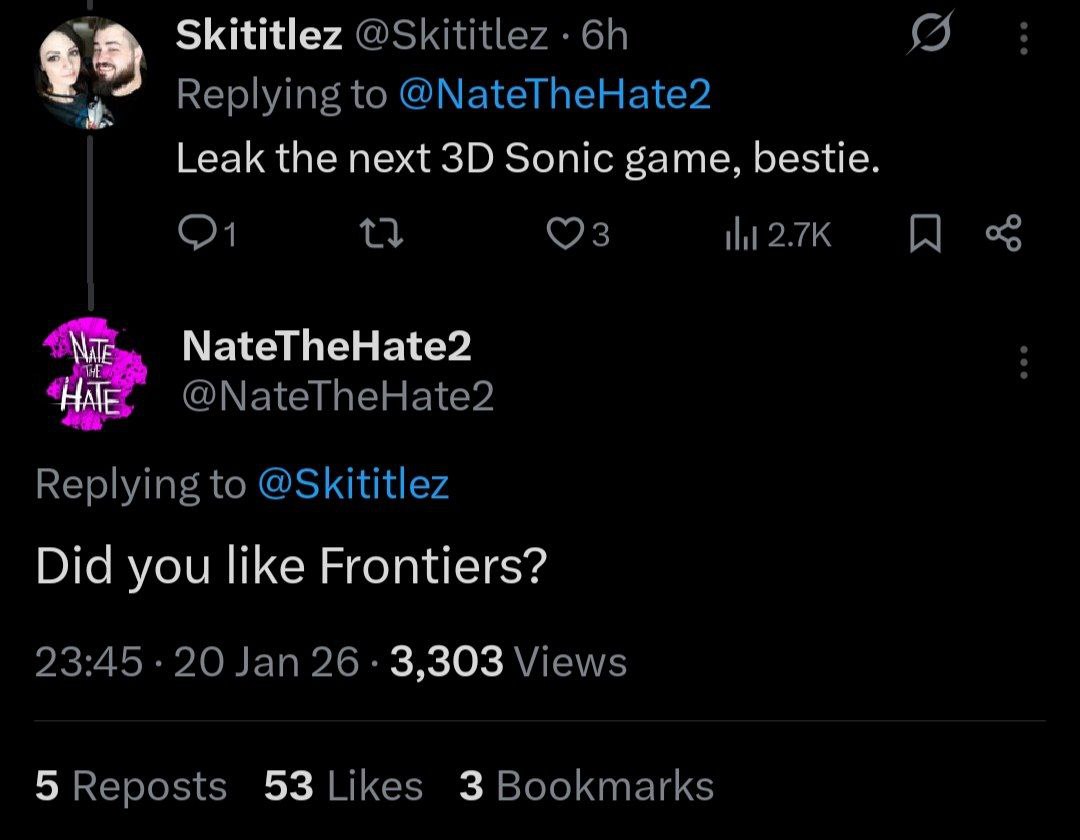Viewport: 1080px width, 840px height.
Task: Click the @Skititlez reply mention link
Action: tap(353, 484)
